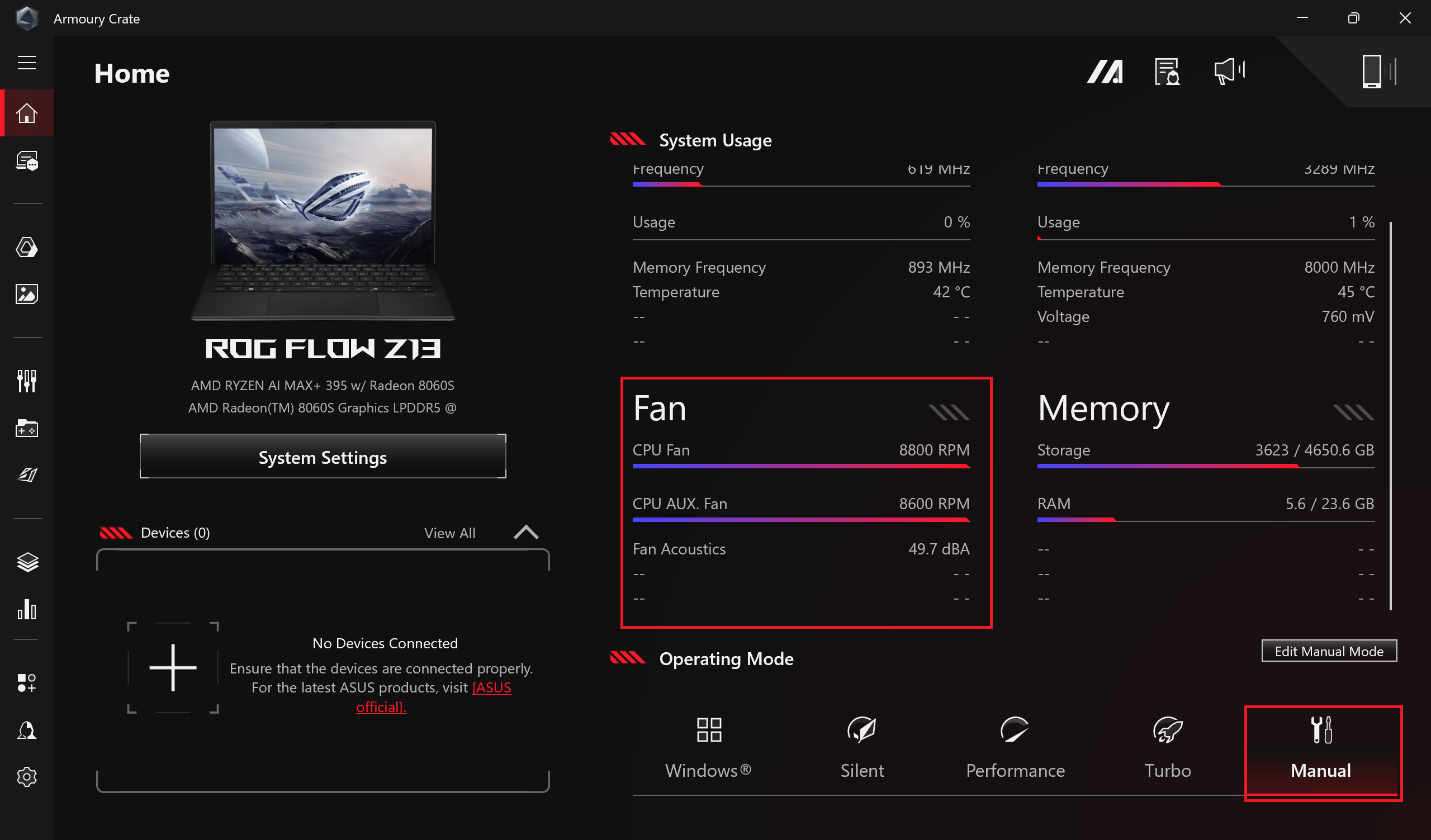Restore down the Armoury Crate window
Image resolution: width=1431 pixels, height=840 pixels.
pos(1353,18)
